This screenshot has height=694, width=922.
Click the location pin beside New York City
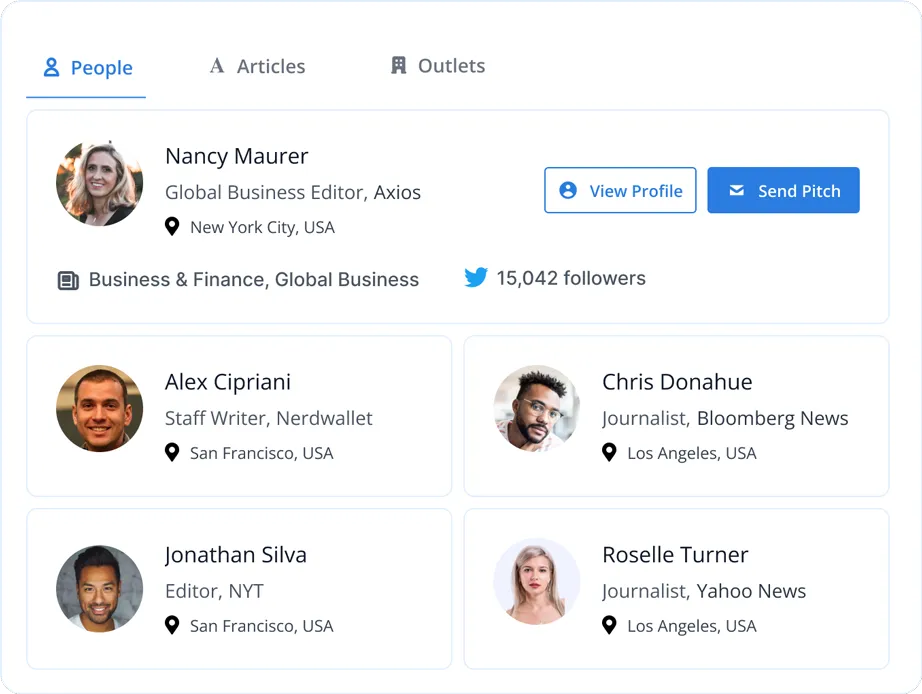click(x=172, y=227)
